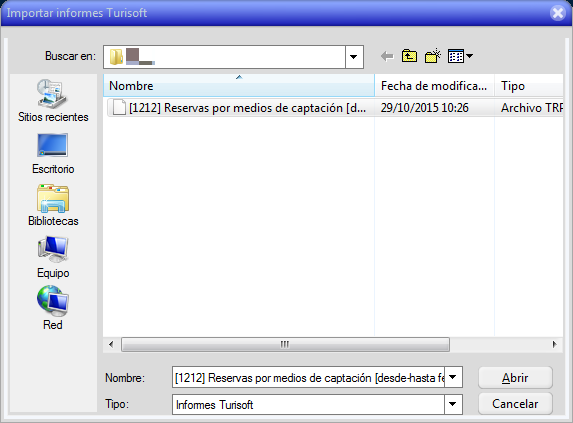Click the Cancelar button
Viewport: 573px width, 423px height.
click(x=515, y=404)
